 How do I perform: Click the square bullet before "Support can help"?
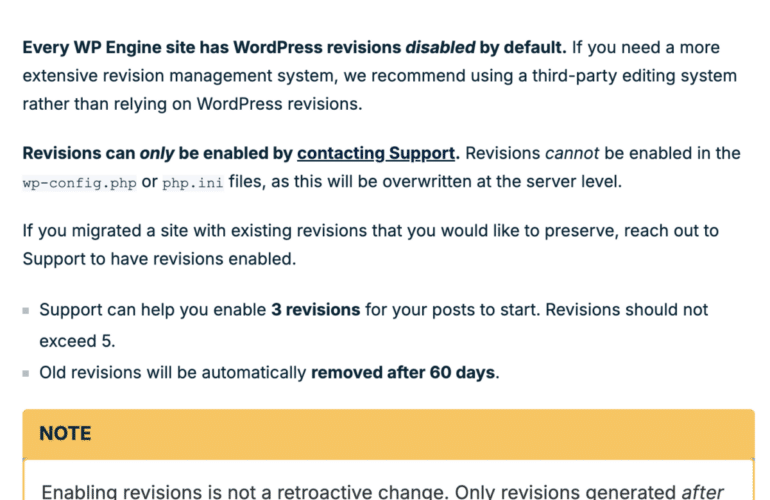pos(26,311)
